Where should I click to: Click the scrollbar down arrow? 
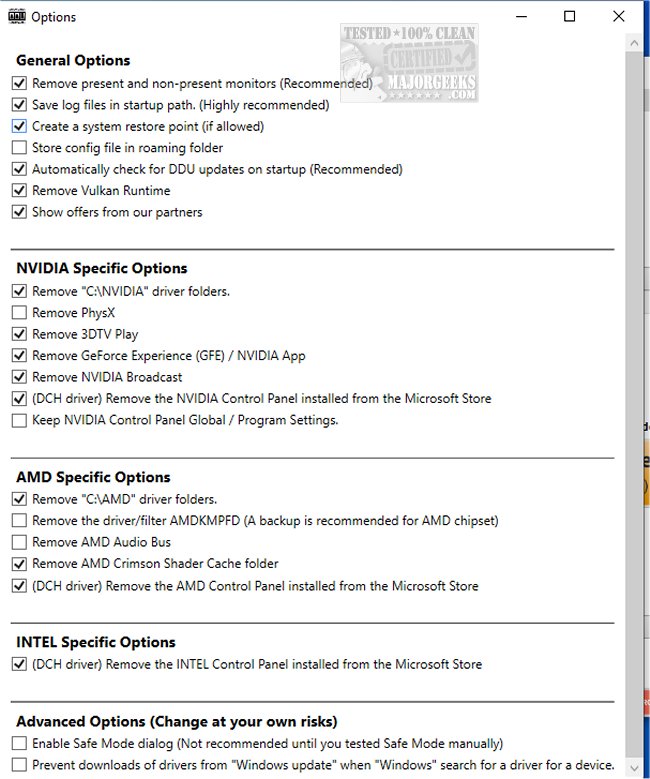coord(634,769)
